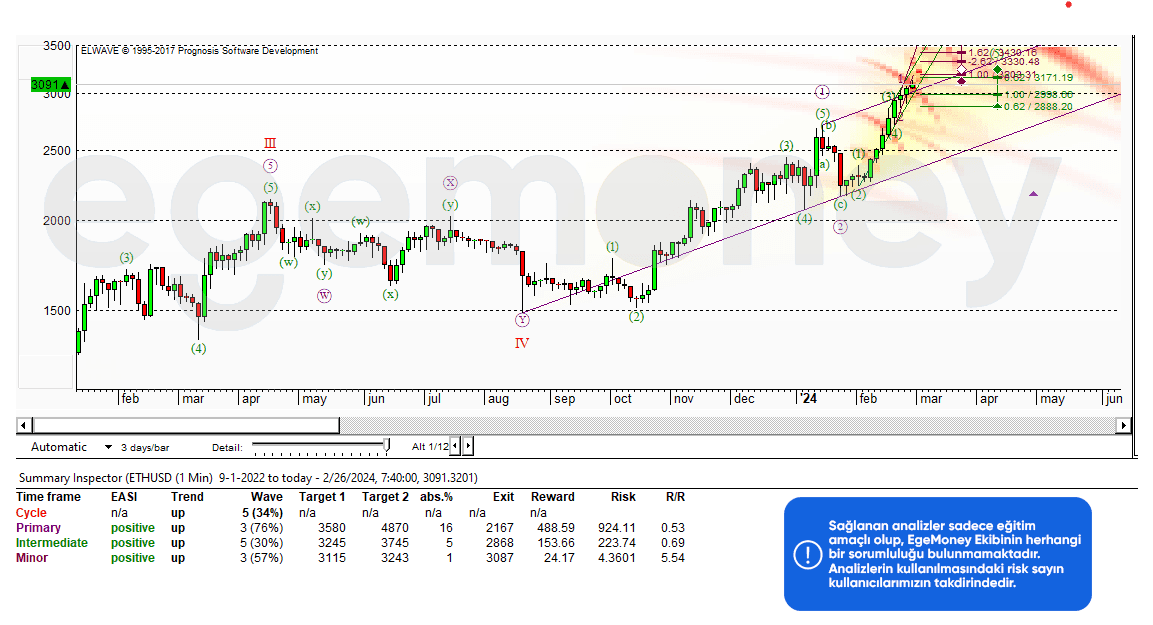Click the 3091 current price marker
1153x625 pixels.
(x=50, y=85)
